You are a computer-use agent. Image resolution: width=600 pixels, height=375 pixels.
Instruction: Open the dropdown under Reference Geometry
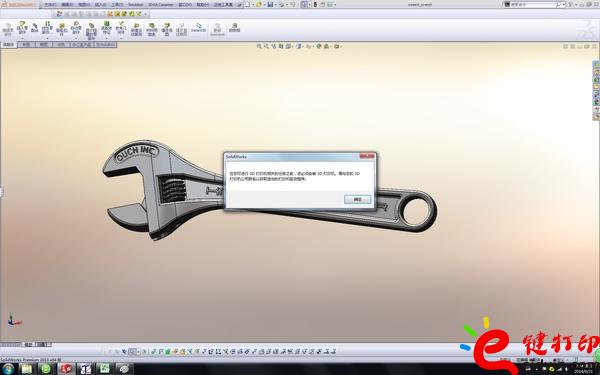coord(121,38)
